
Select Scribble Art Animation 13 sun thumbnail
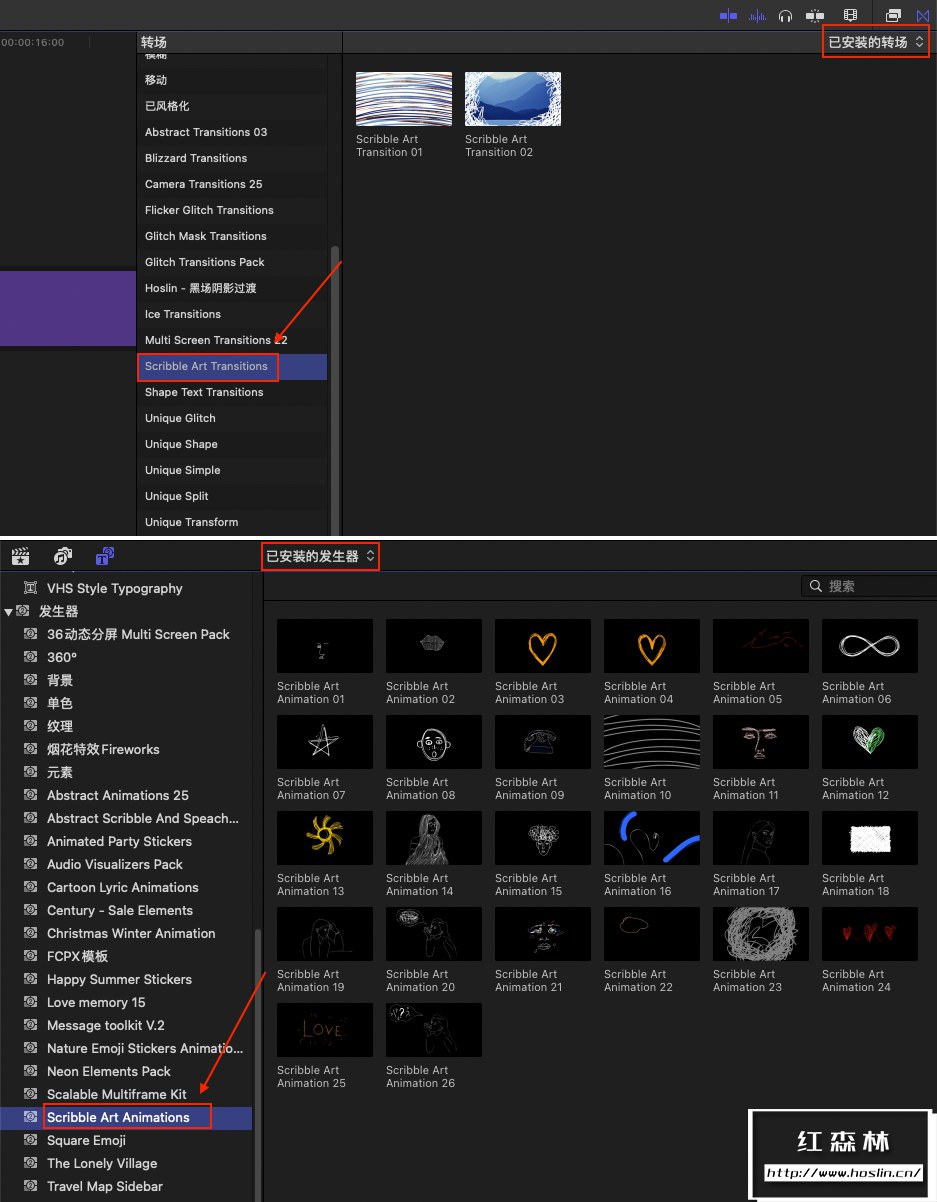(x=325, y=838)
